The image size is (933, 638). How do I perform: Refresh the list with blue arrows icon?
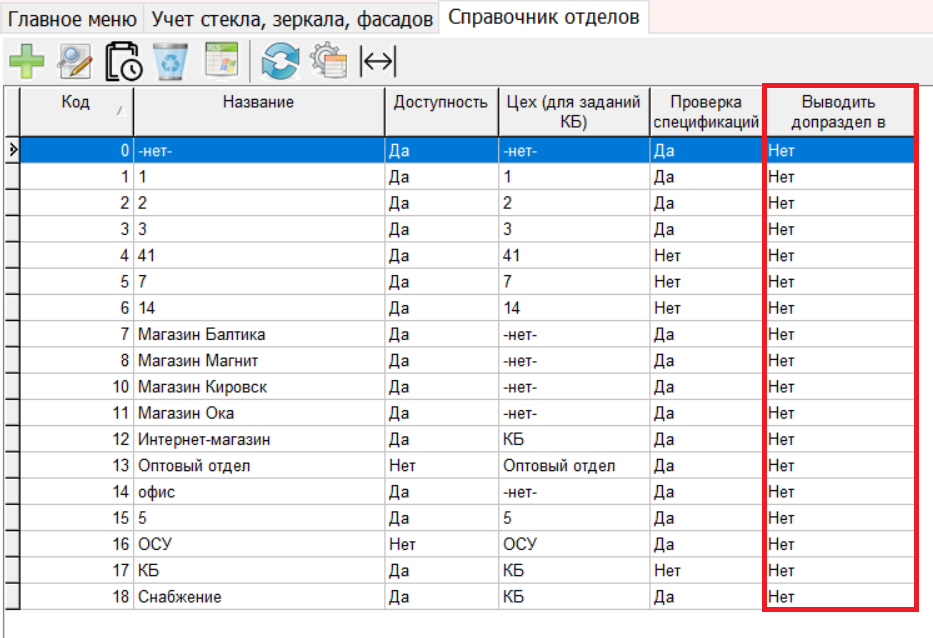(x=280, y=62)
